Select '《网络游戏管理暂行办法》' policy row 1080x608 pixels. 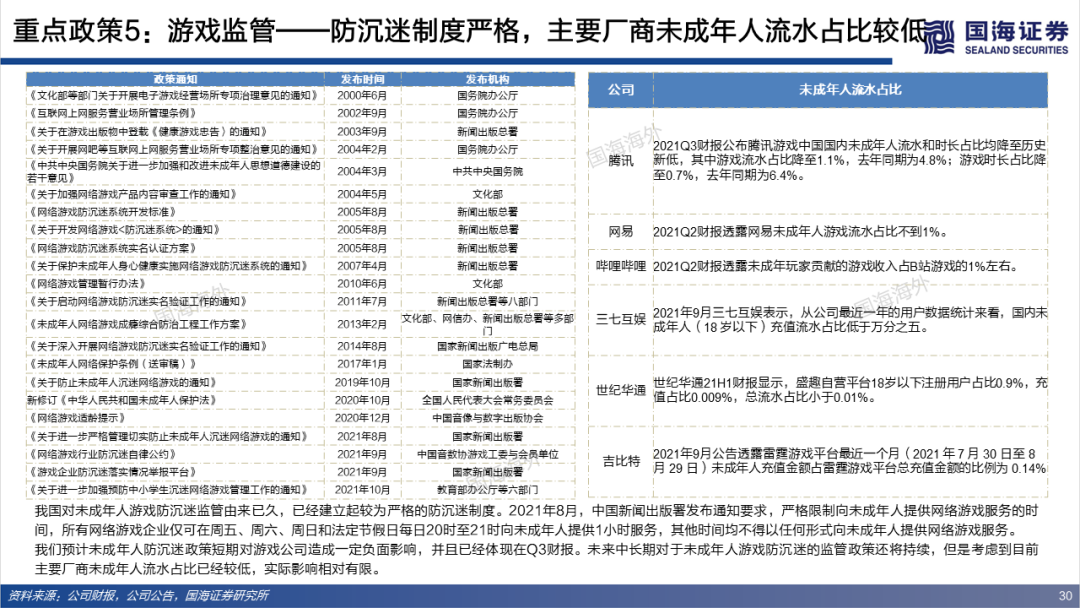(x=301, y=284)
